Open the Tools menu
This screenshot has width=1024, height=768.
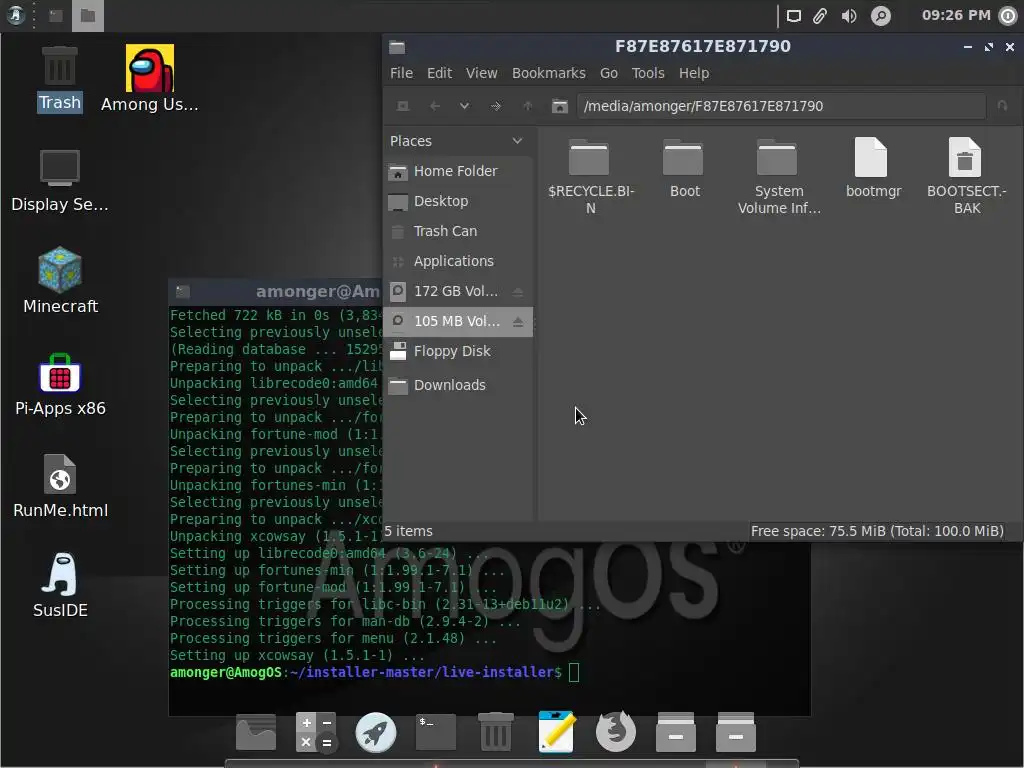[x=648, y=73]
